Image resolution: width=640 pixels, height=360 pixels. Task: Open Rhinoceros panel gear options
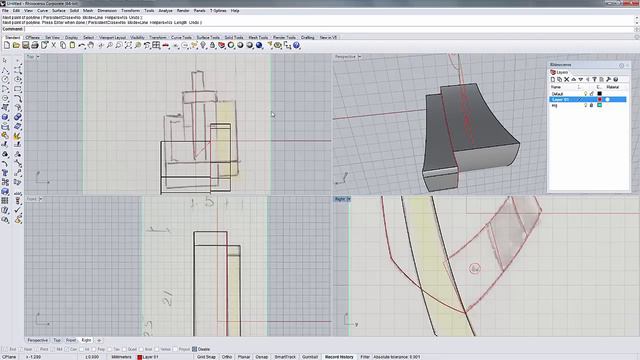coord(622,65)
